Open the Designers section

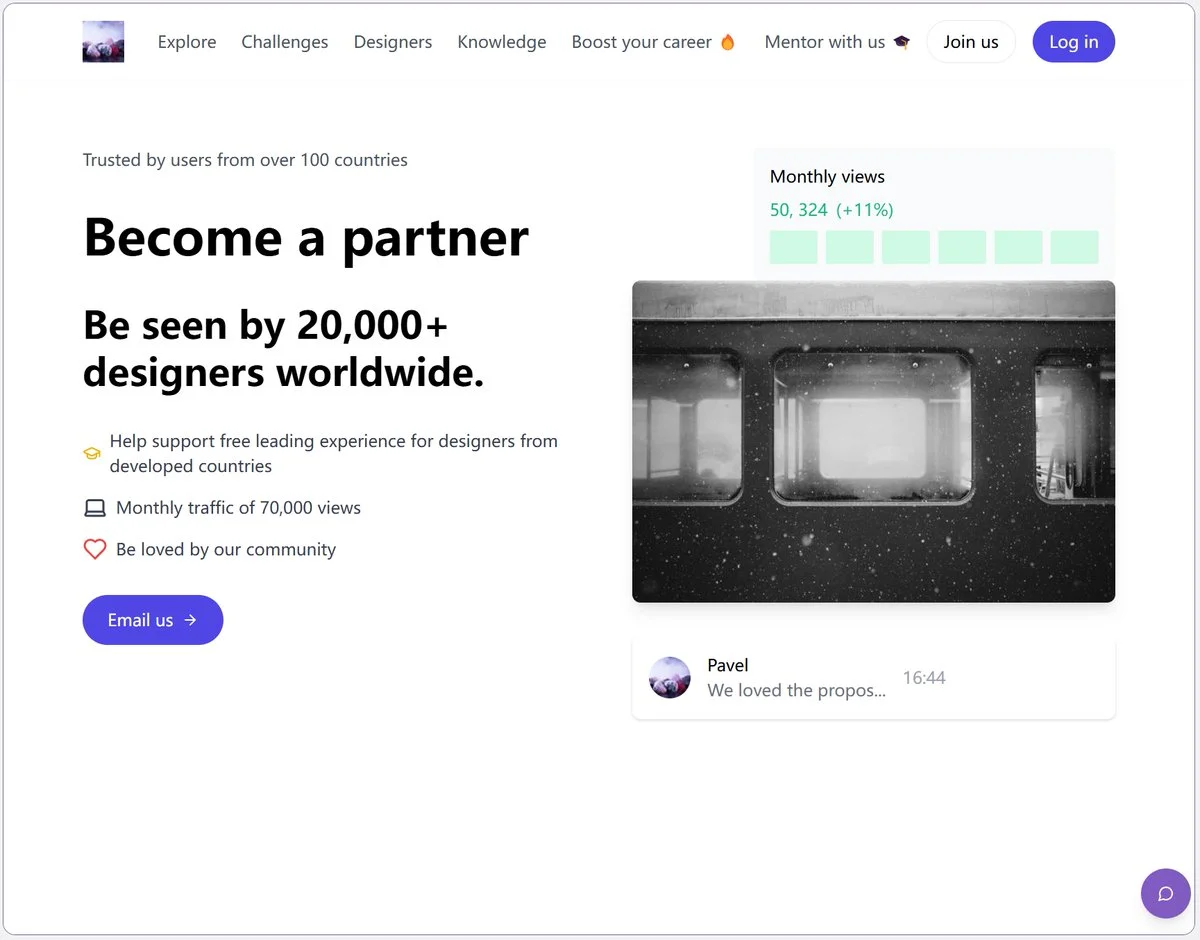coord(393,42)
